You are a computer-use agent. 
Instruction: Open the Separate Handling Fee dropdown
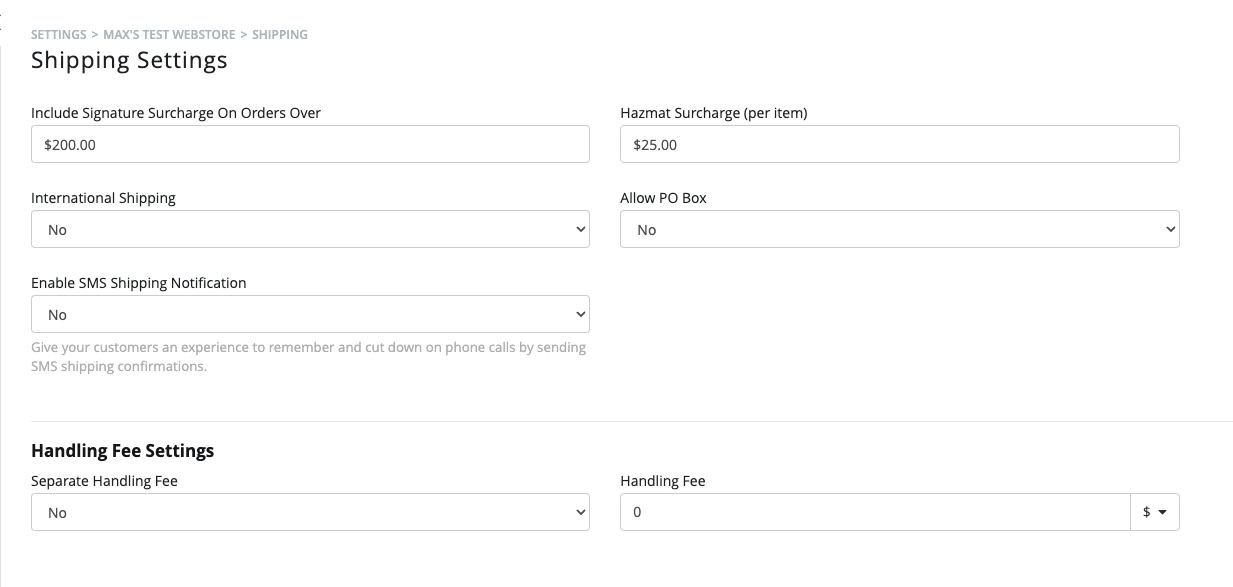click(x=310, y=511)
